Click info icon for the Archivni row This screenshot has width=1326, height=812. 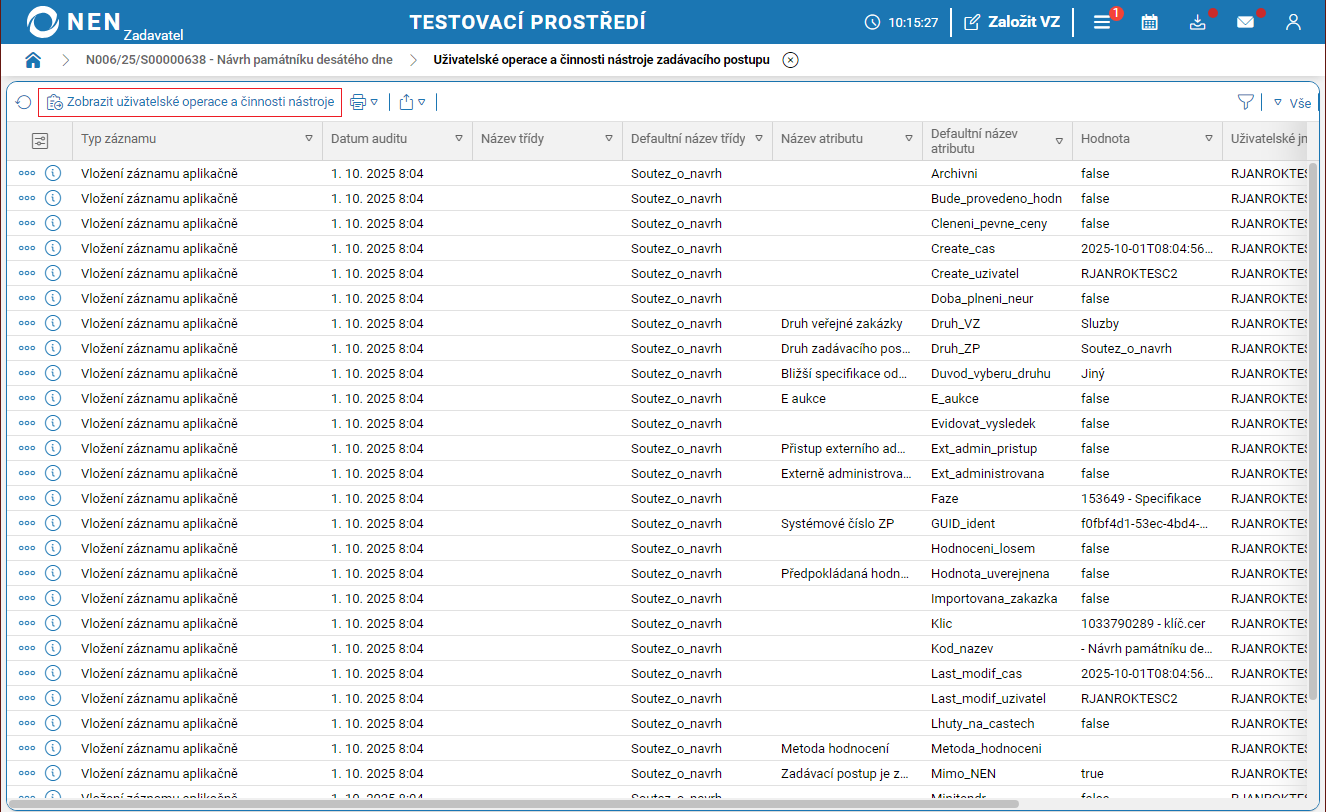click(53, 173)
